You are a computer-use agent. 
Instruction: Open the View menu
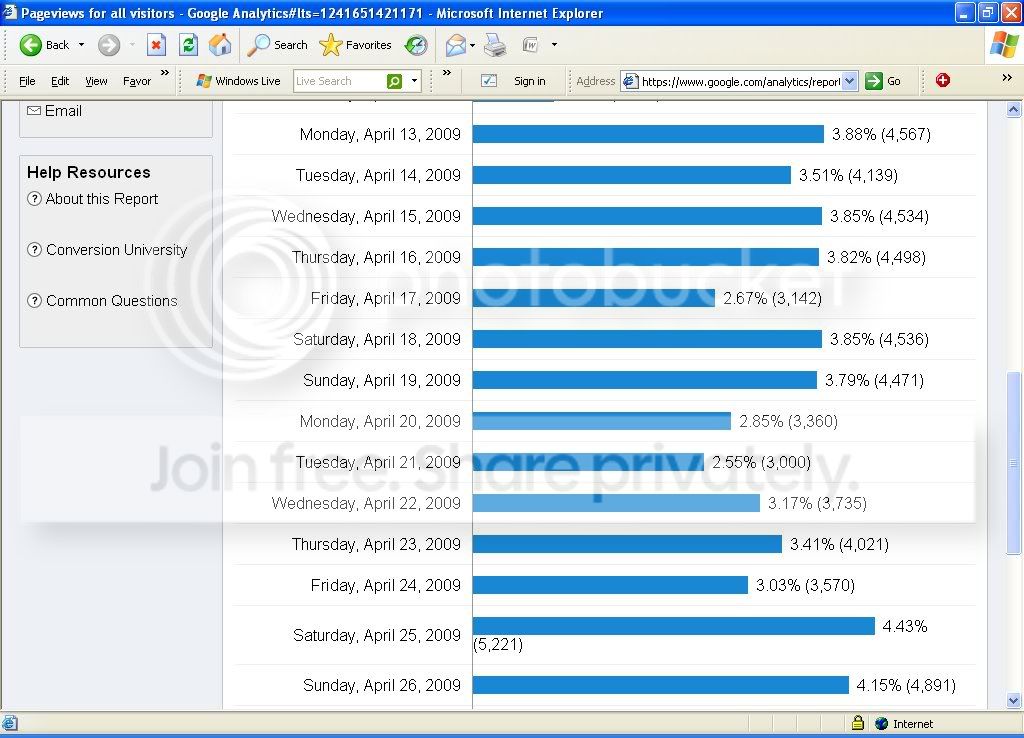coord(96,81)
